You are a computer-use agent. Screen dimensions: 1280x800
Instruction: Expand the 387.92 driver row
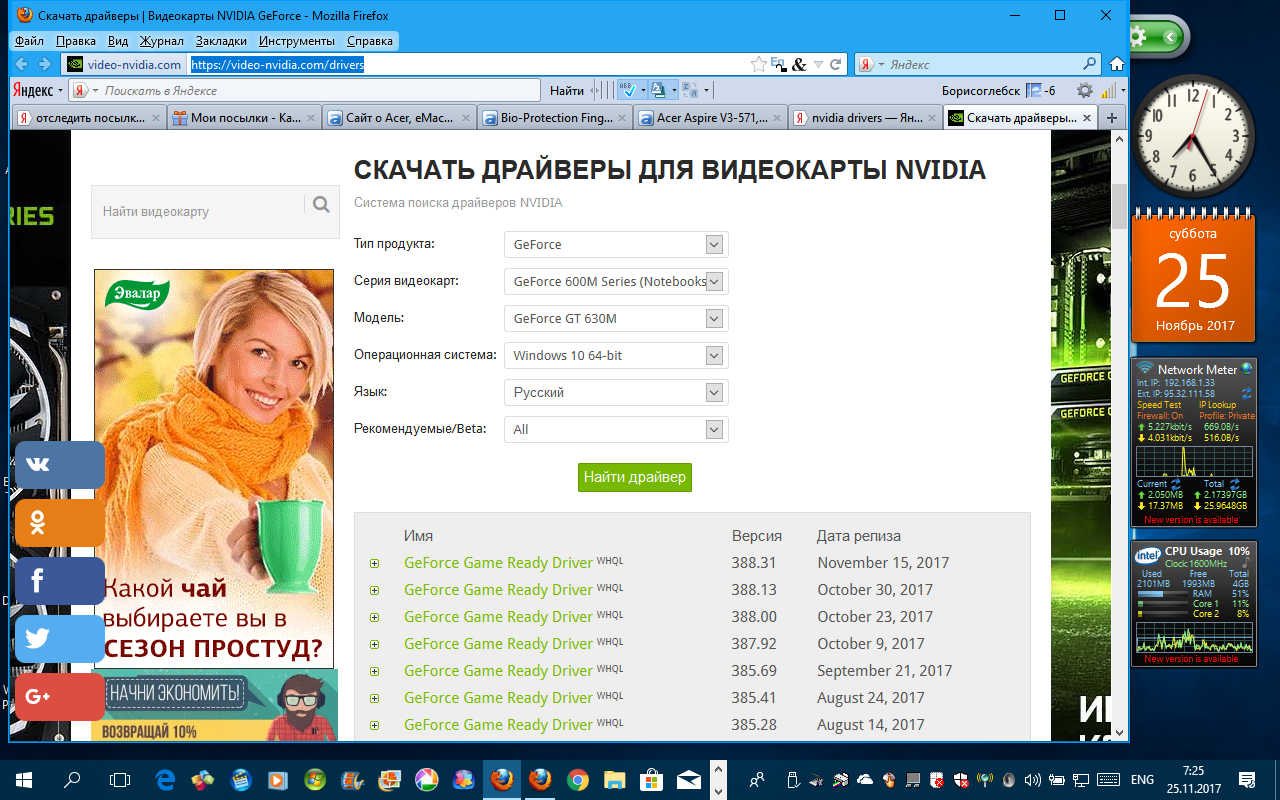coord(375,644)
